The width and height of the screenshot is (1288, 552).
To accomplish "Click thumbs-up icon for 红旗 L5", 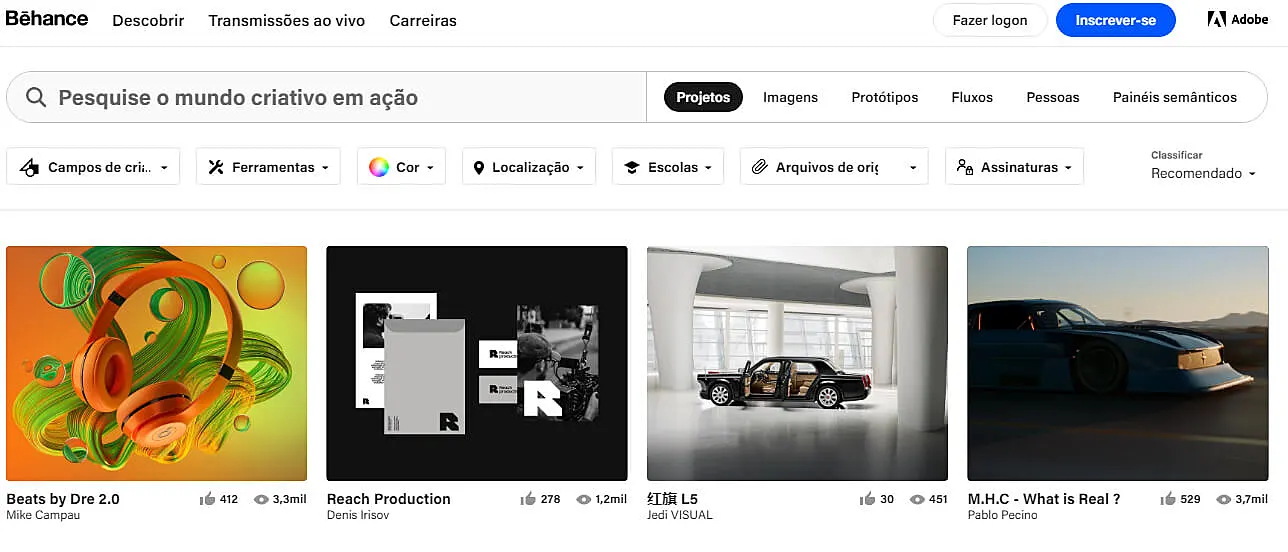I will (867, 499).
